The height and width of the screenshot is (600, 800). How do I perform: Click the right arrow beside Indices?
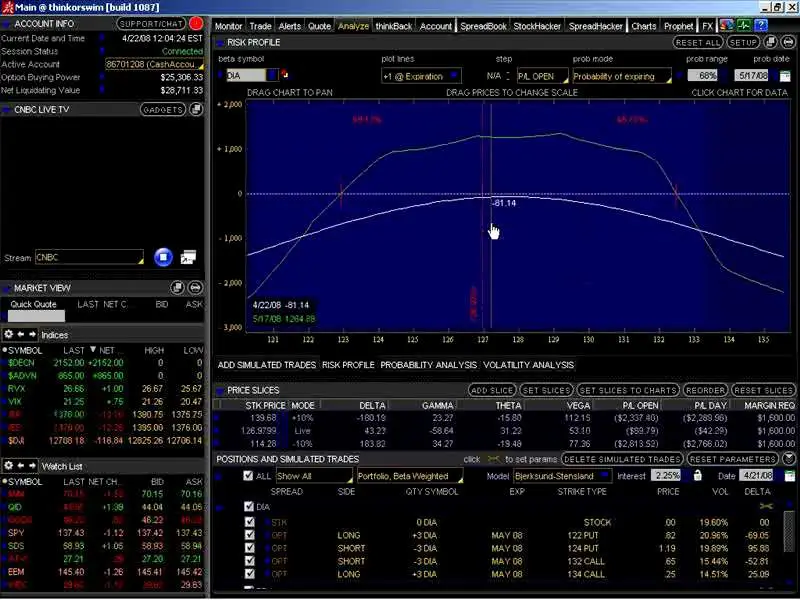pyautogui.click(x=33, y=335)
